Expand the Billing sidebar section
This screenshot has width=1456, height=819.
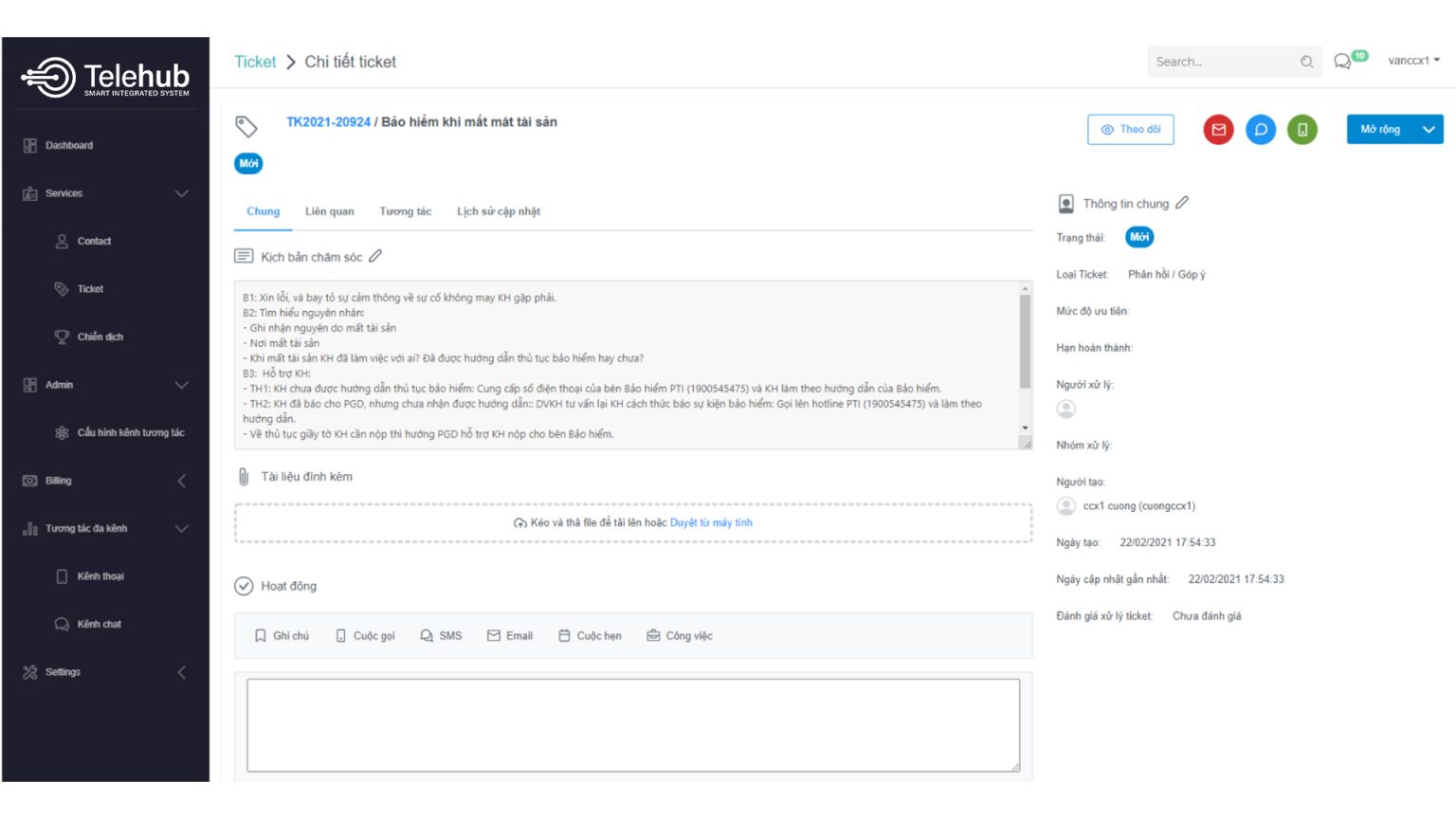181,481
